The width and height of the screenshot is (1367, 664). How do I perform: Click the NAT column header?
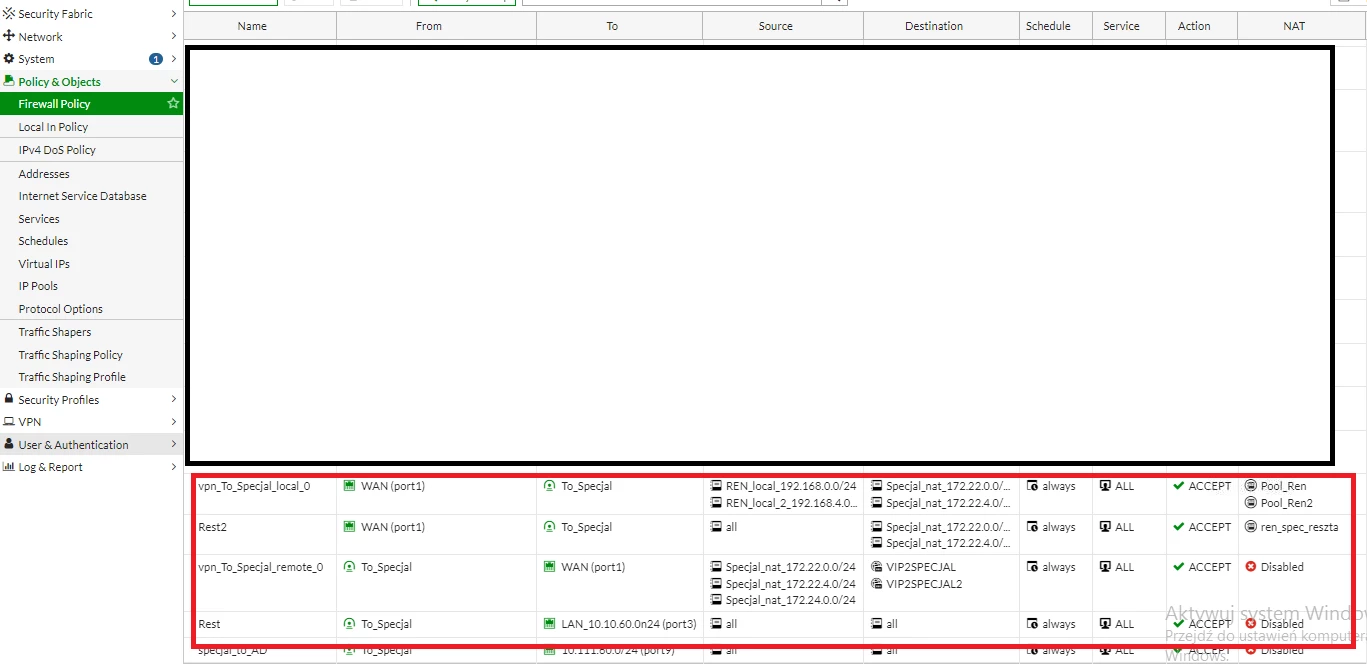(x=1302, y=26)
